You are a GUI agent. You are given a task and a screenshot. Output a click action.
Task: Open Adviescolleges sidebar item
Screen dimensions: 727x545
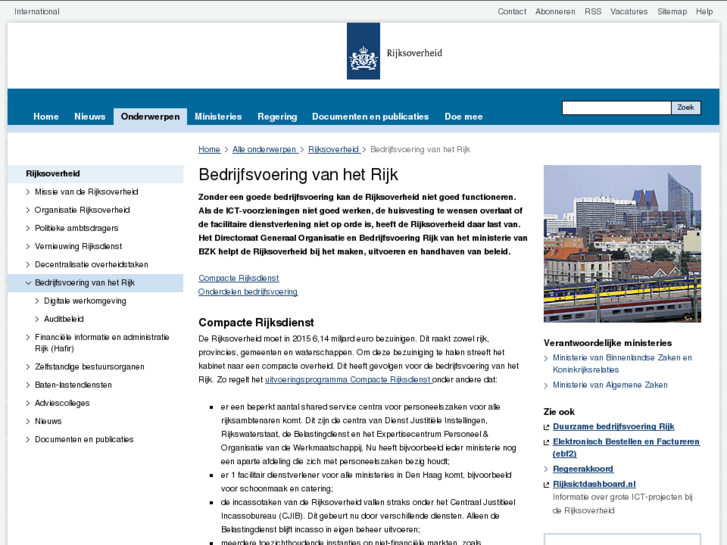pos(62,403)
